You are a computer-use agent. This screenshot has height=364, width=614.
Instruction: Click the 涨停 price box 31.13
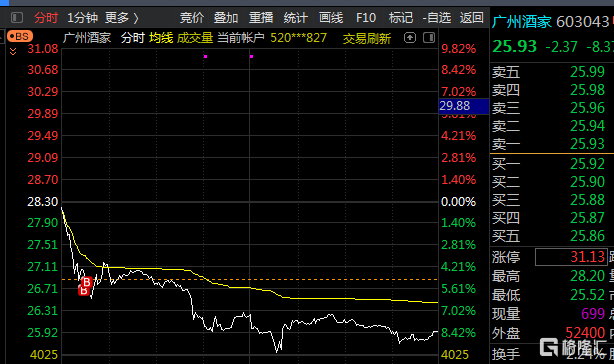coord(571,257)
